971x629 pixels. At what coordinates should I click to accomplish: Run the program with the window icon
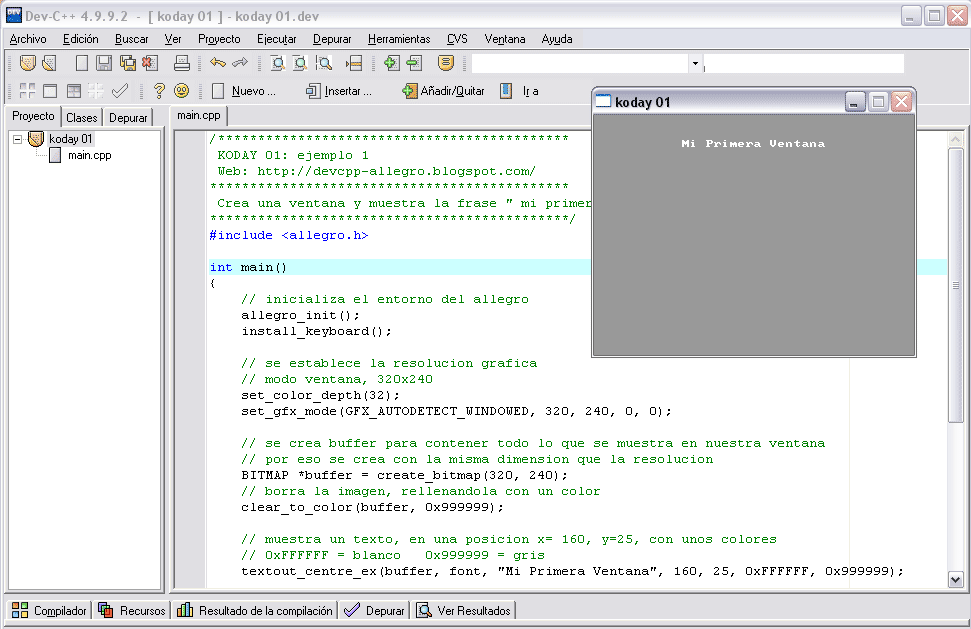pos(50,91)
